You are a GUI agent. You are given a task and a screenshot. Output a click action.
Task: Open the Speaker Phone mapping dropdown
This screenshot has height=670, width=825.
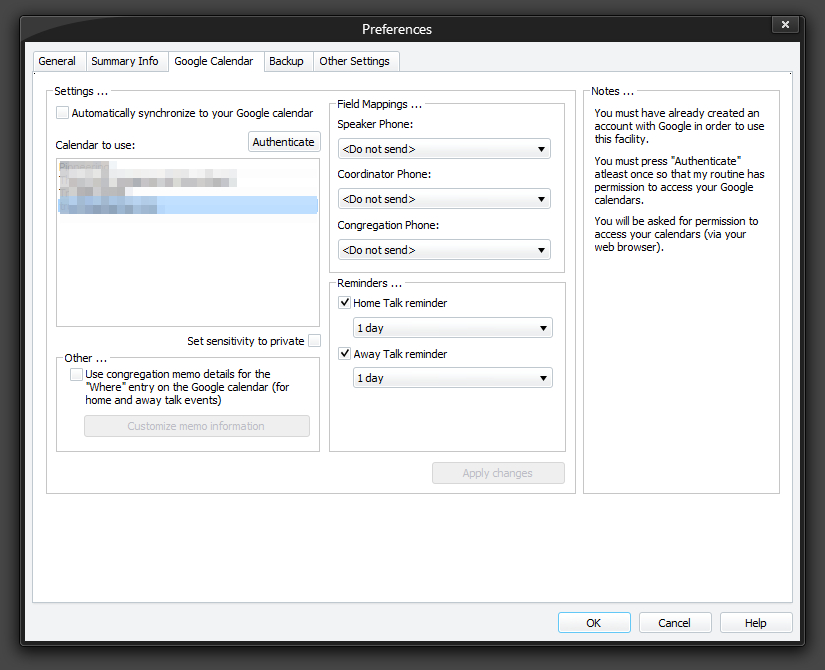444,150
